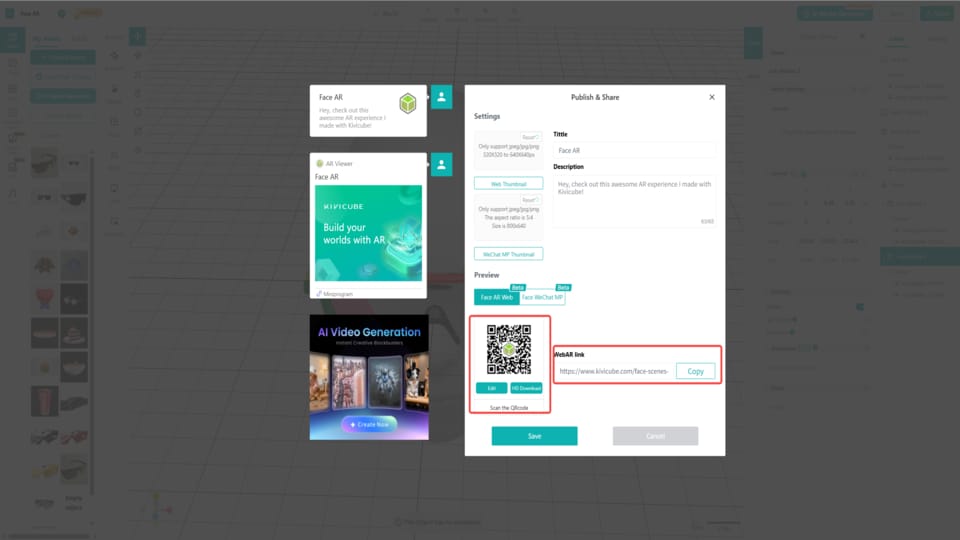Reset the WeChat MP thumbnail image box
Screen dimensions: 960x540
coord(530,200)
